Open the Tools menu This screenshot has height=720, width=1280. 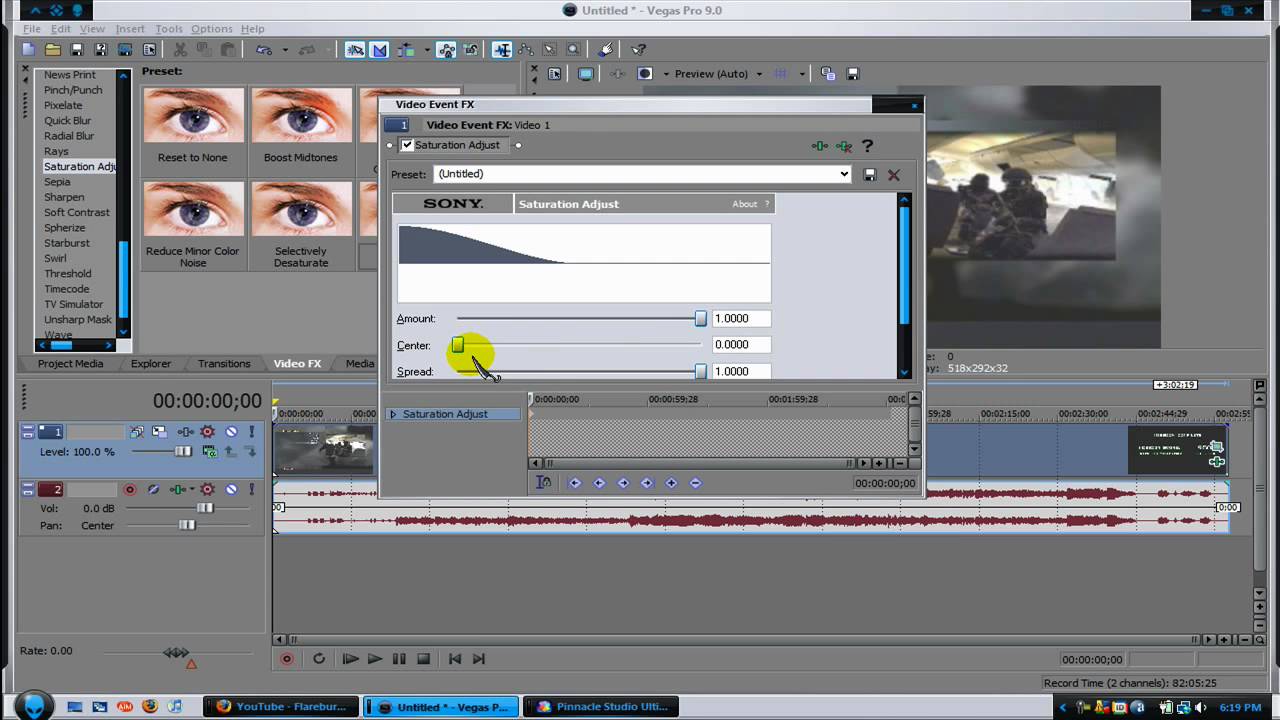click(168, 29)
